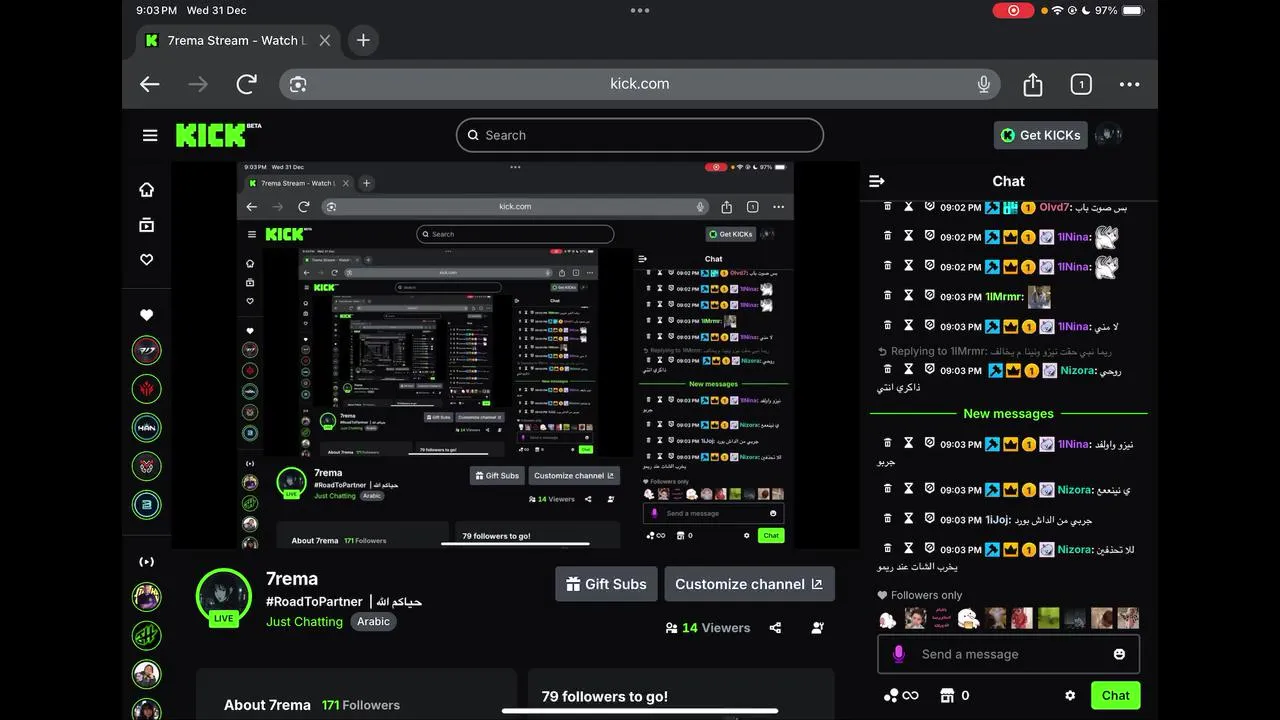Share the 7rema stream
This screenshot has height=720, width=1280.
click(x=775, y=628)
